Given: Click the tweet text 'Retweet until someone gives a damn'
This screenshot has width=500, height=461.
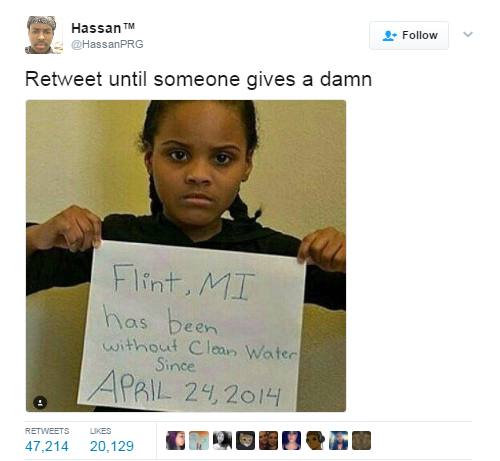Looking at the screenshot, I should click(198, 80).
